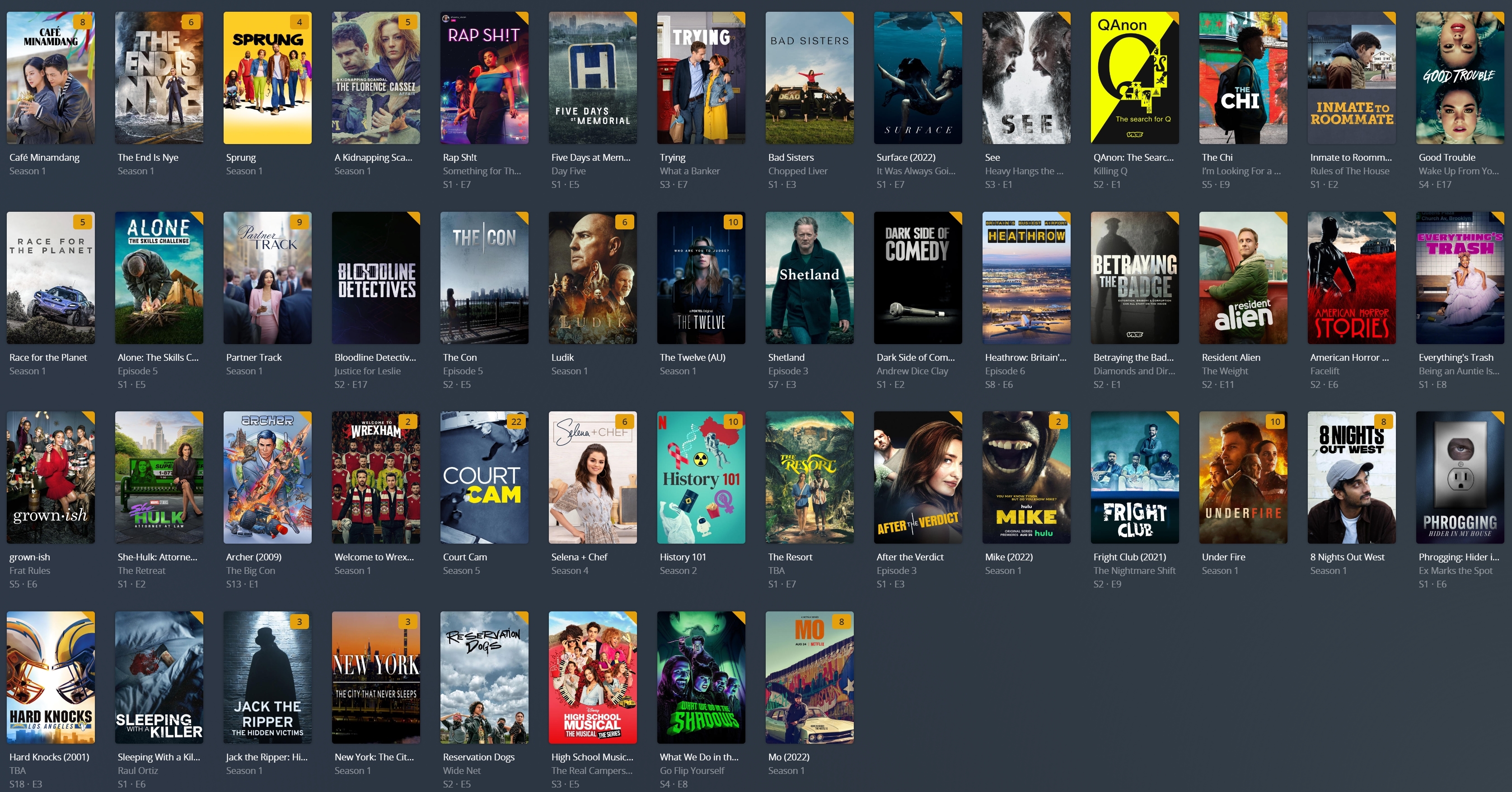1512x792 pixels.
Task: Open the 'Welcome to Wrex...' title link
Action: [374, 557]
